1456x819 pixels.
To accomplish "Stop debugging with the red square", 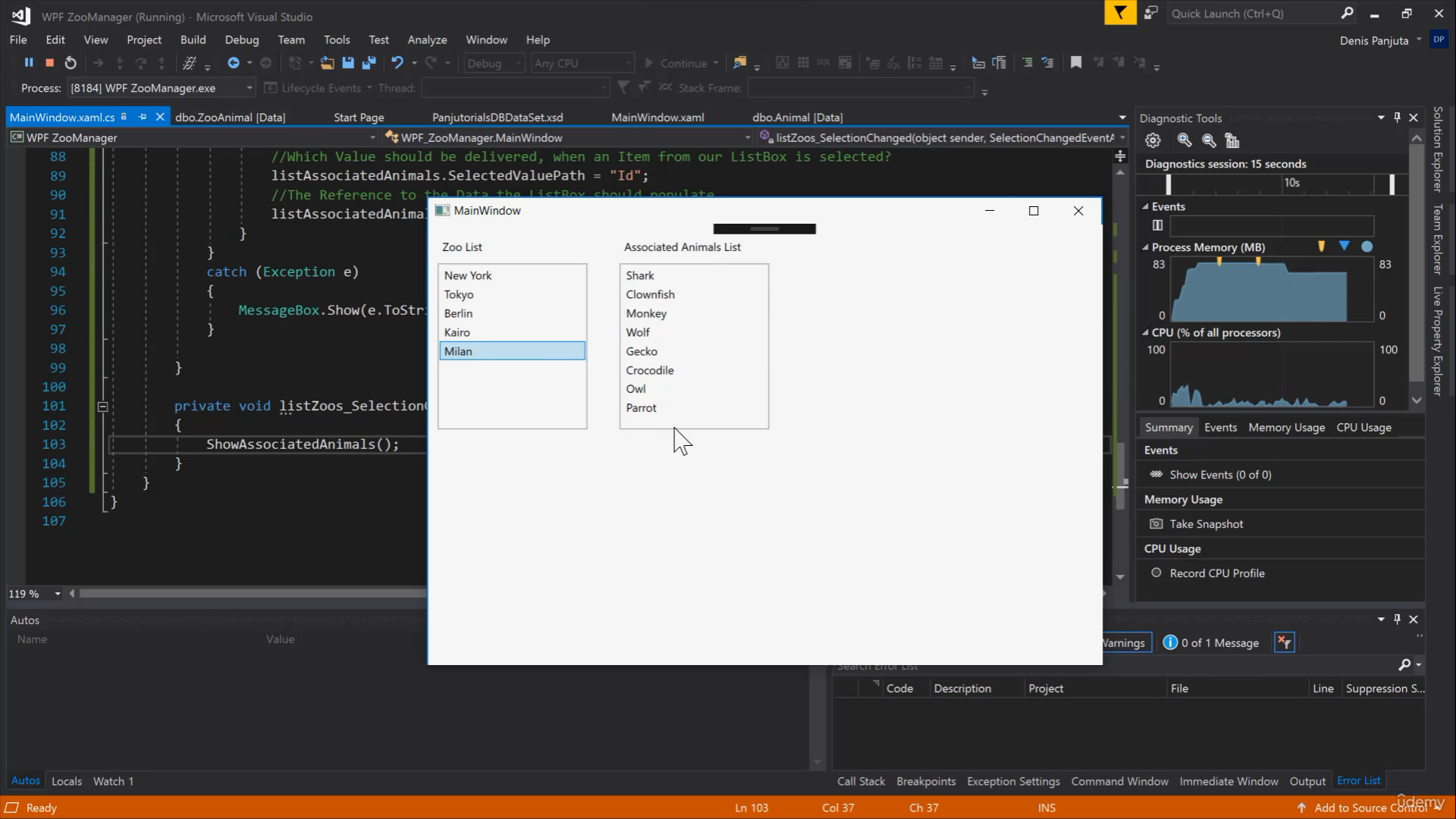I will [x=49, y=63].
